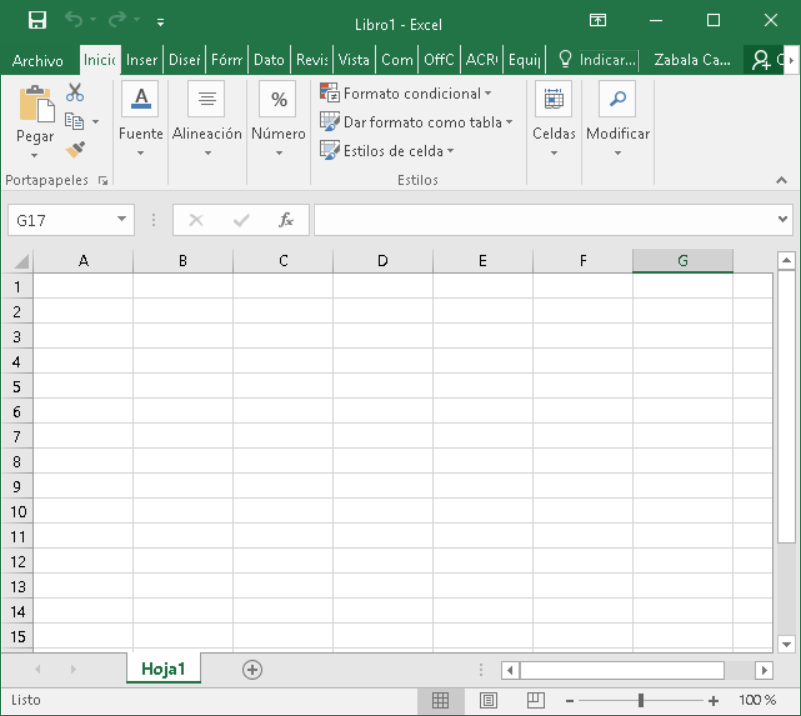Viewport: 801px width, 716px height.
Task: Click the Cut scissors icon
Action: [75, 93]
